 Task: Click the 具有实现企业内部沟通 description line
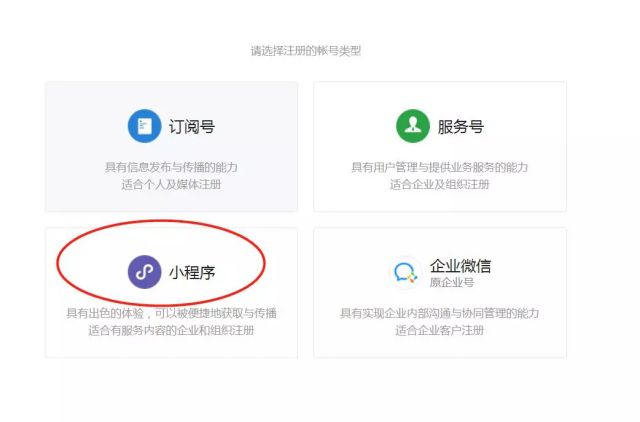[440, 313]
